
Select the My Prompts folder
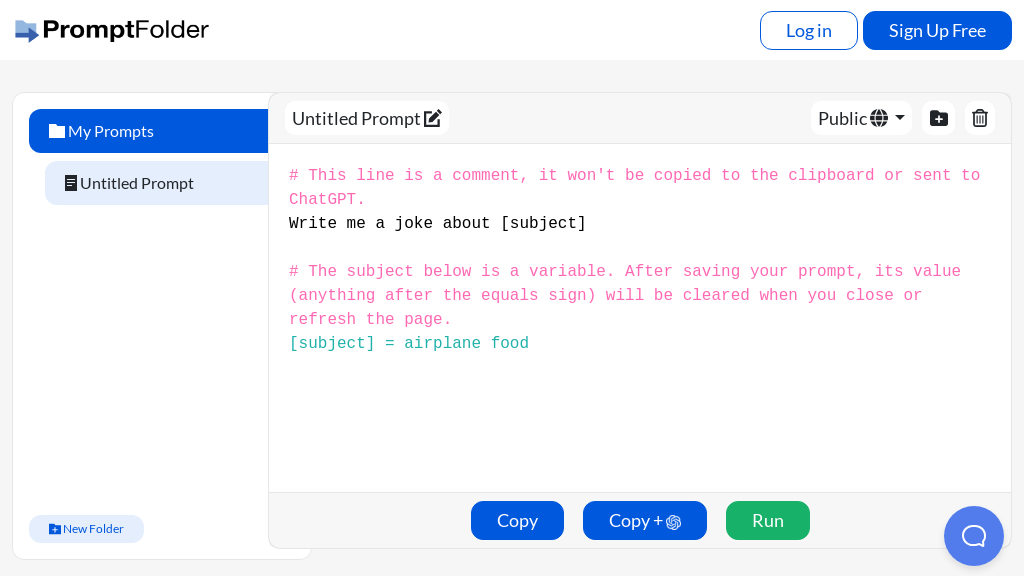tap(111, 131)
